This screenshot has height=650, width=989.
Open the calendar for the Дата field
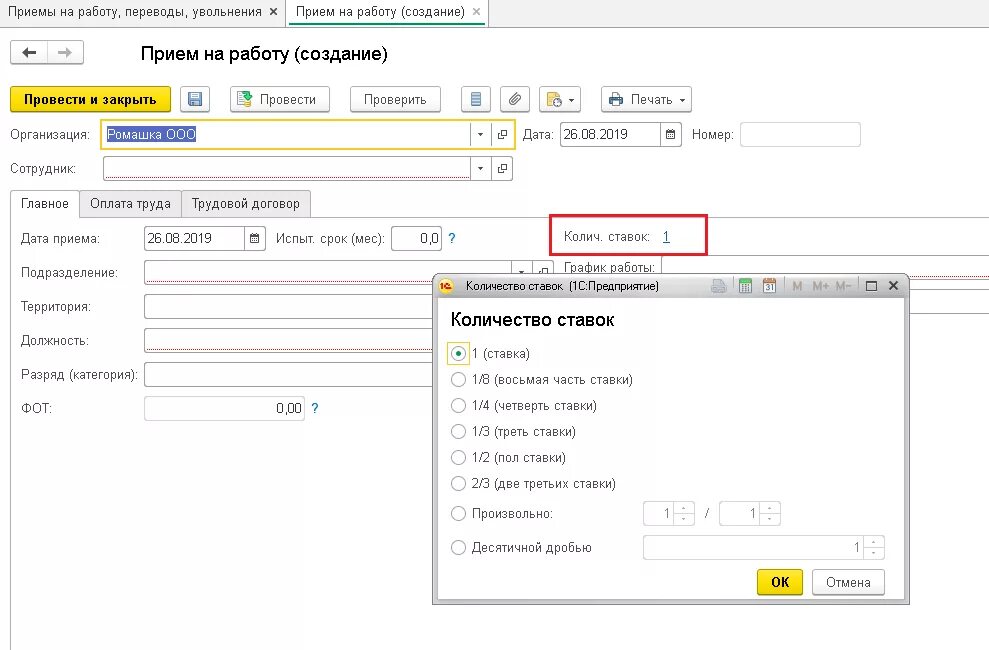670,134
